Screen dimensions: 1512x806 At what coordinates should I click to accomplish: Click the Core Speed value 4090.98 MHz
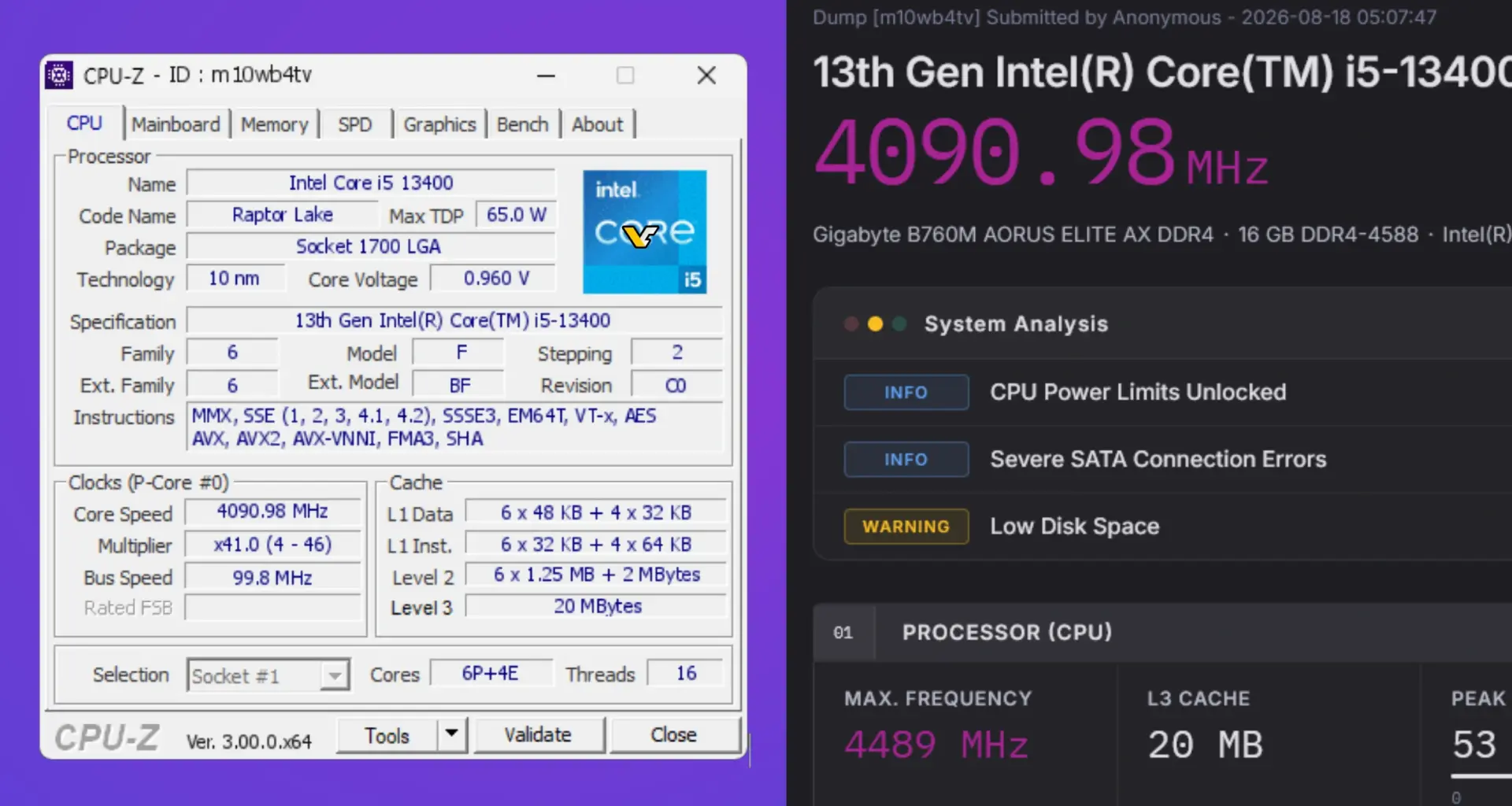coord(272,512)
